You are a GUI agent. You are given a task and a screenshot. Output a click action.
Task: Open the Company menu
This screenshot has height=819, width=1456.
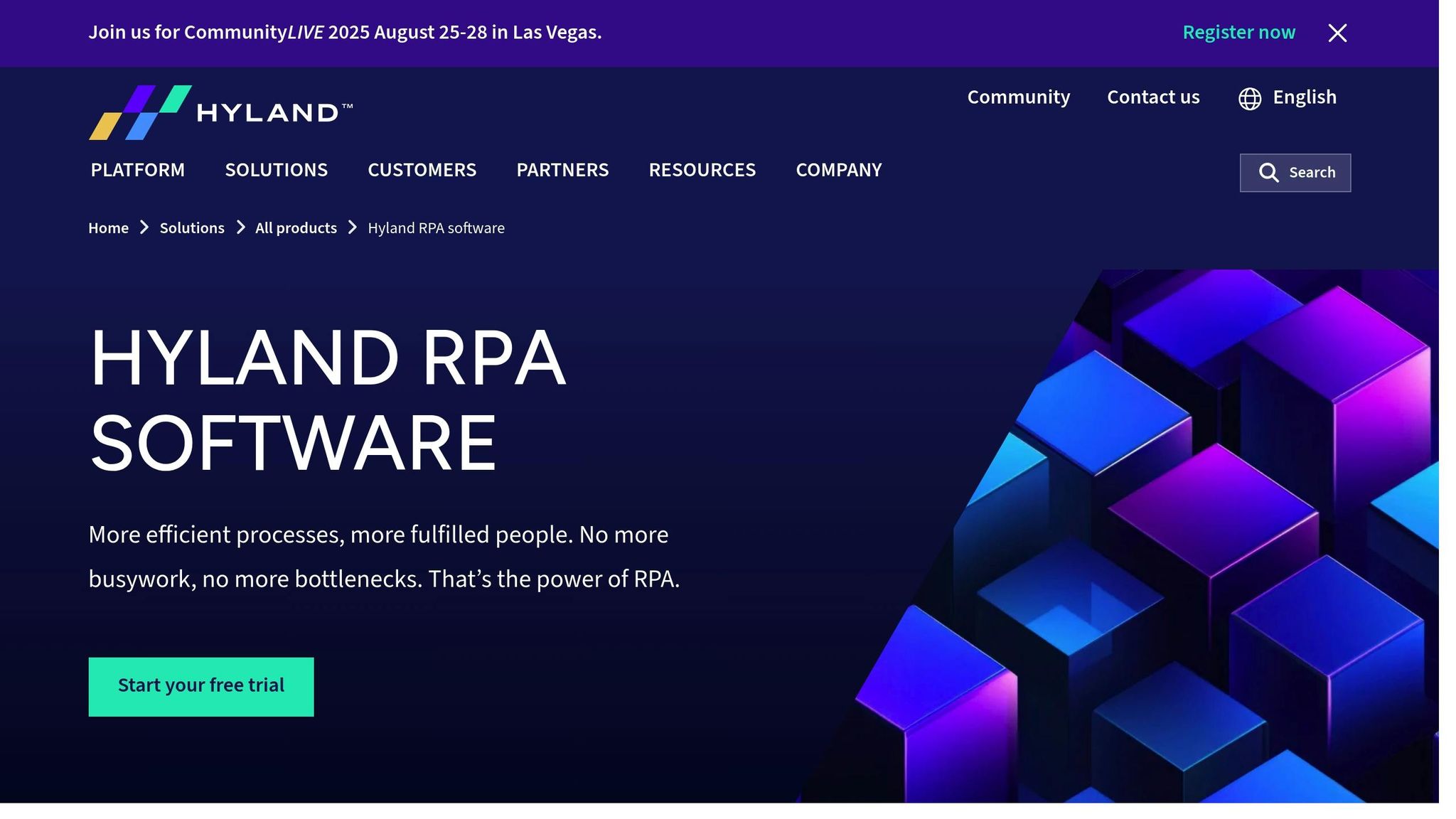[838, 170]
